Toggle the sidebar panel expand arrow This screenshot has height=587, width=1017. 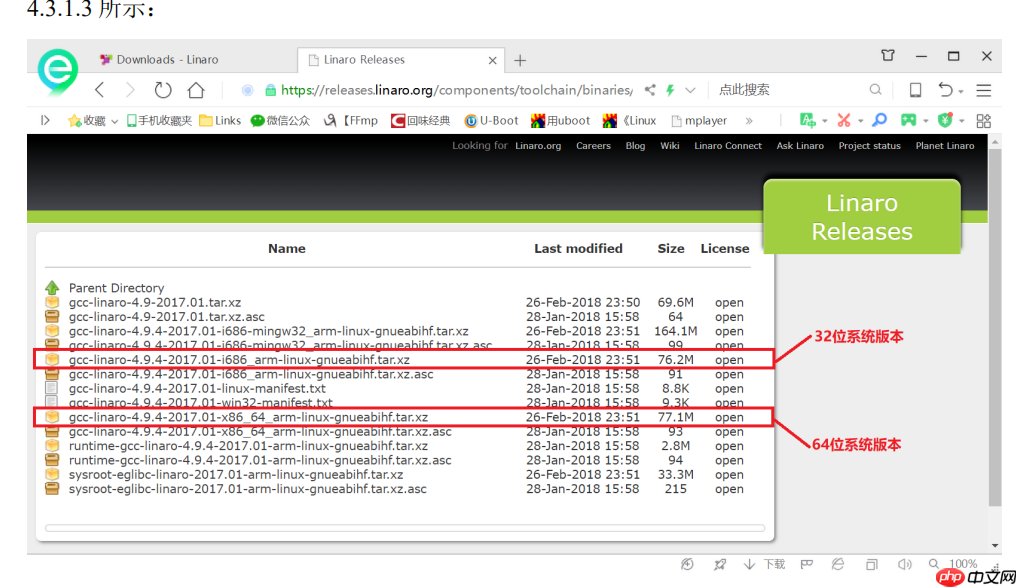45,120
